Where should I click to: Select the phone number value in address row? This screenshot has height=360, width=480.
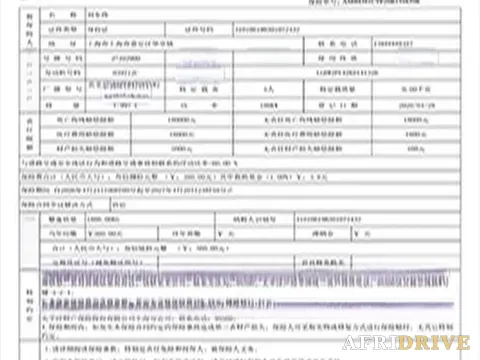(x=393, y=44)
